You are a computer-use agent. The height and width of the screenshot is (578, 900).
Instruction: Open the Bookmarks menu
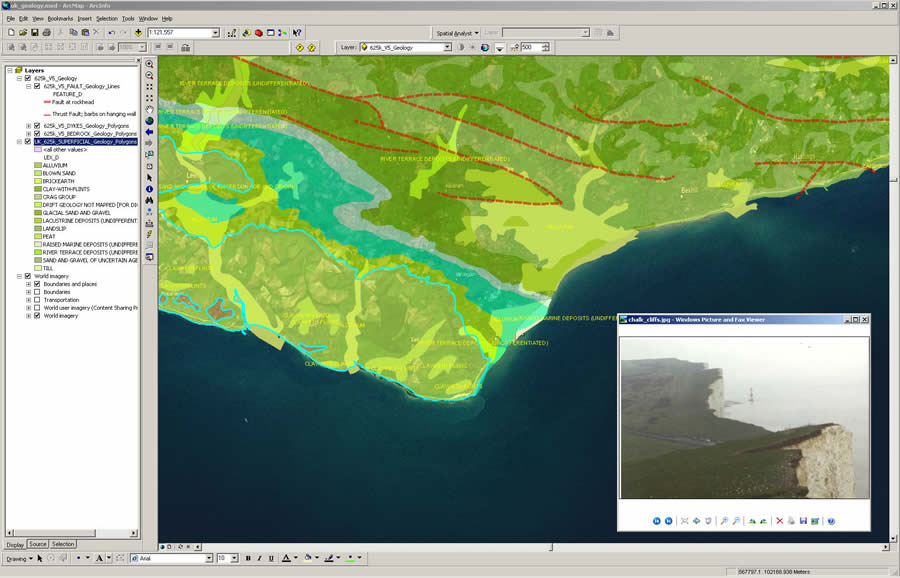(60, 18)
